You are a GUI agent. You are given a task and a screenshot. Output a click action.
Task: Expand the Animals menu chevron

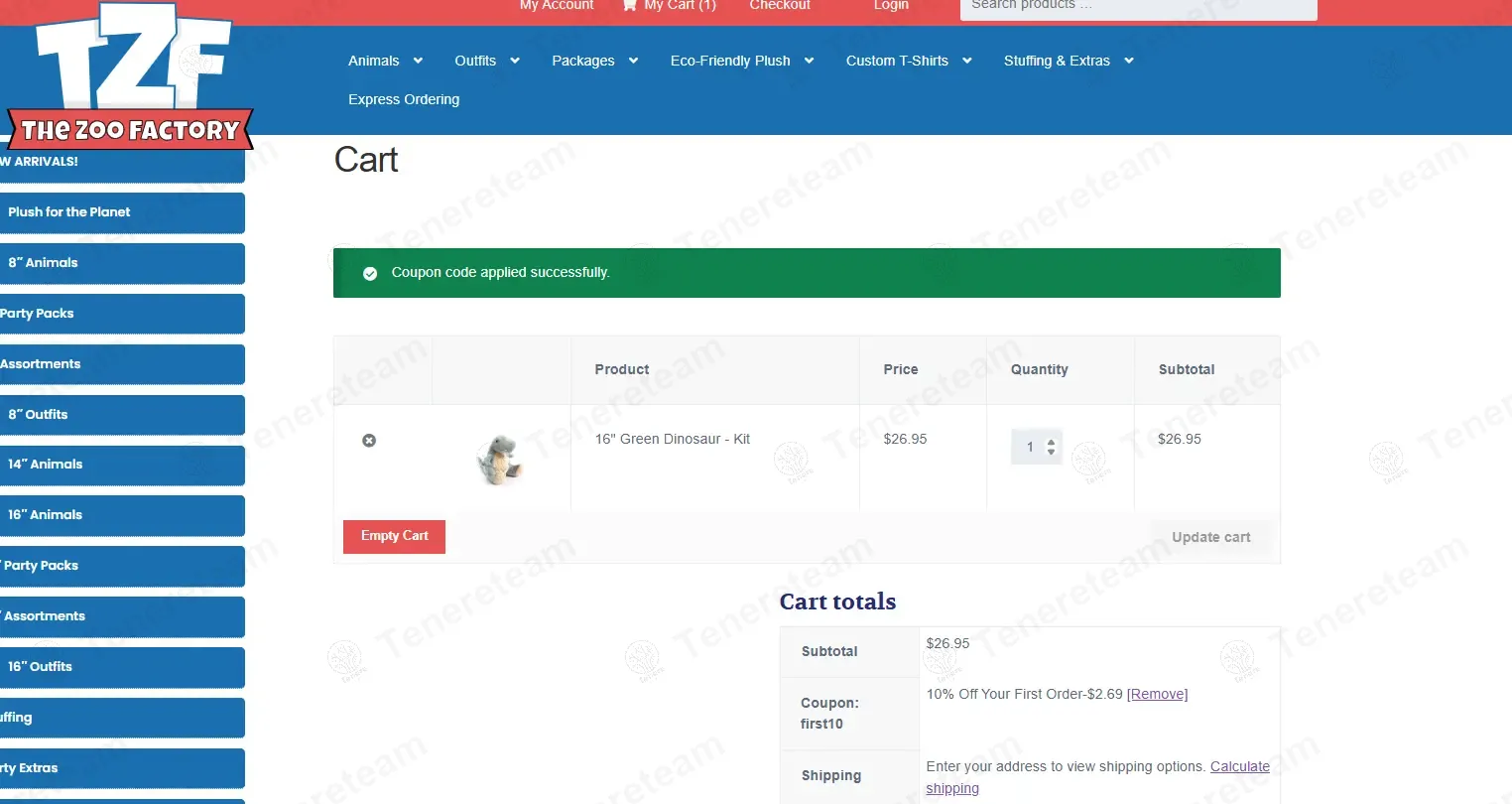(x=418, y=61)
